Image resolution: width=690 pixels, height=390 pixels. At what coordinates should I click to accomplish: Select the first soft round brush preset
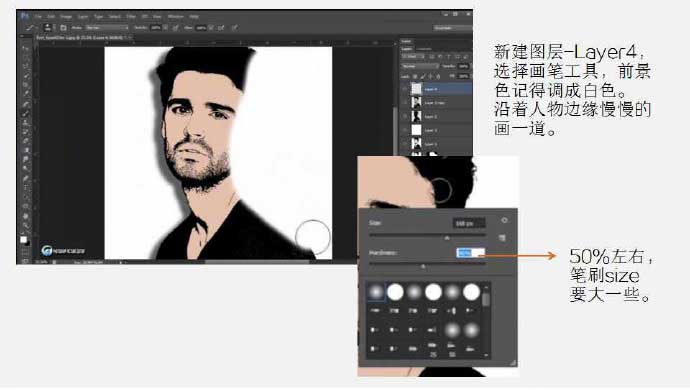376,292
